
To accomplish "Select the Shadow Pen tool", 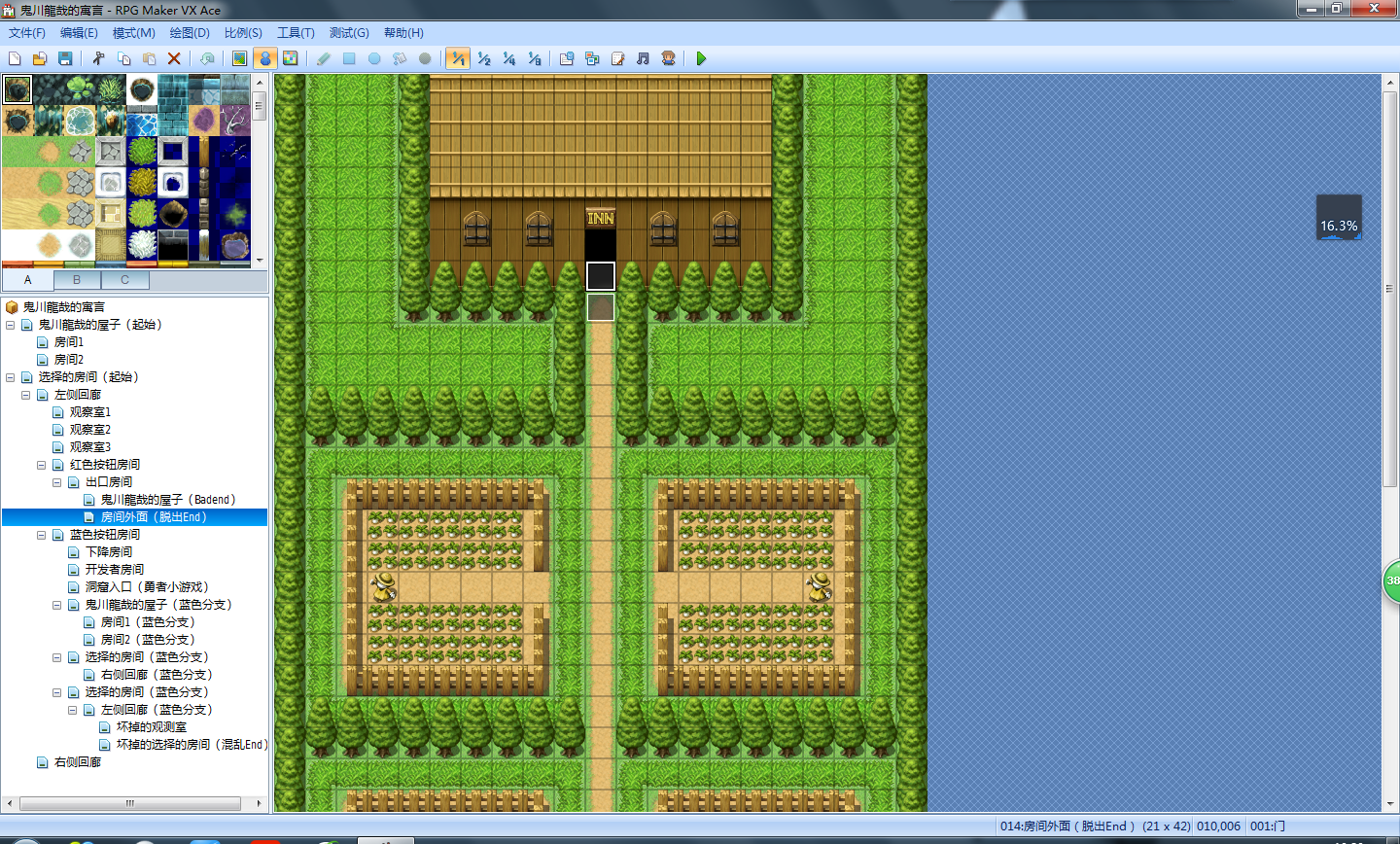I will (x=425, y=58).
